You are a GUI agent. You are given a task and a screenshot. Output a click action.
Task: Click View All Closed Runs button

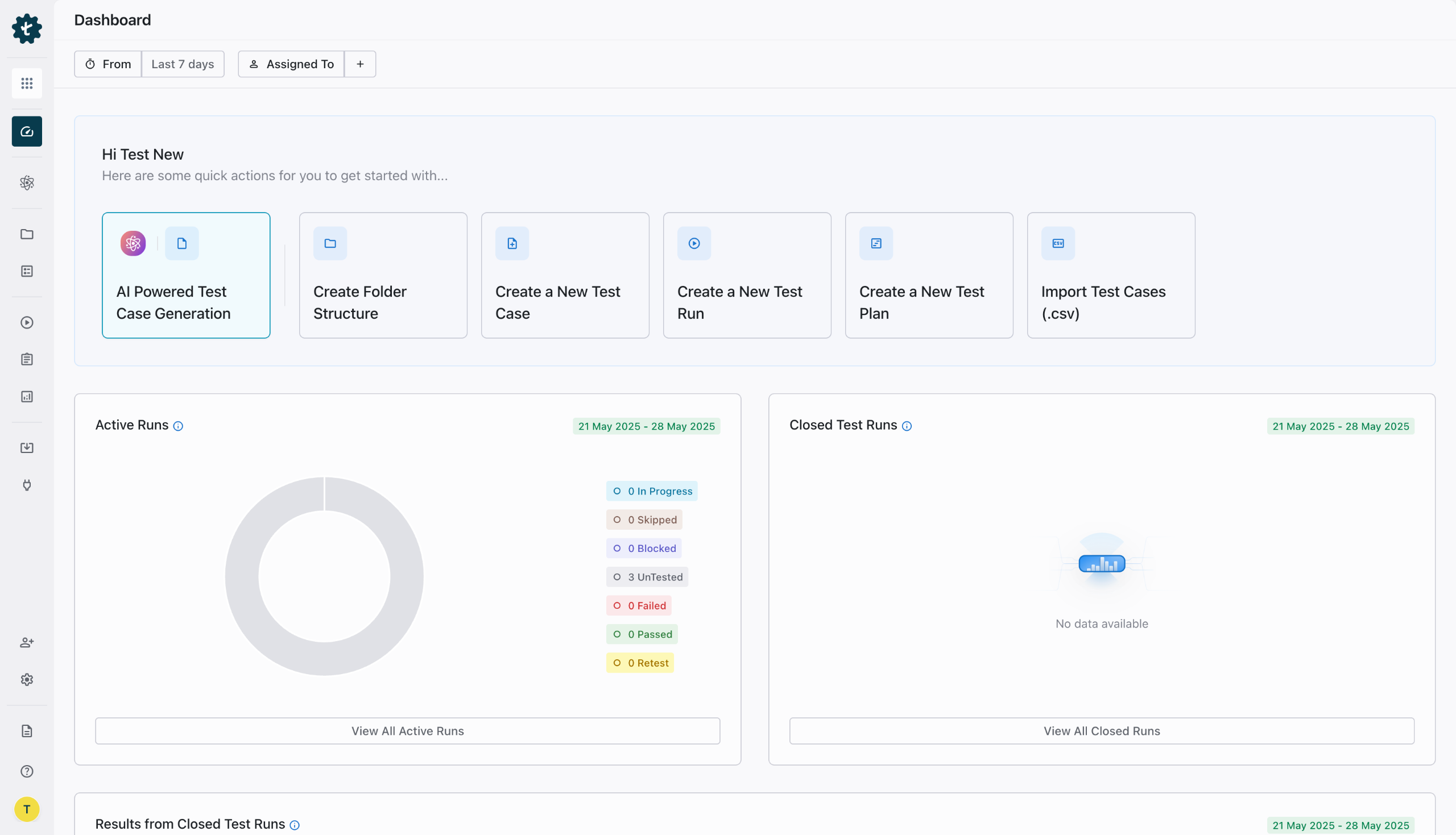[1101, 730]
